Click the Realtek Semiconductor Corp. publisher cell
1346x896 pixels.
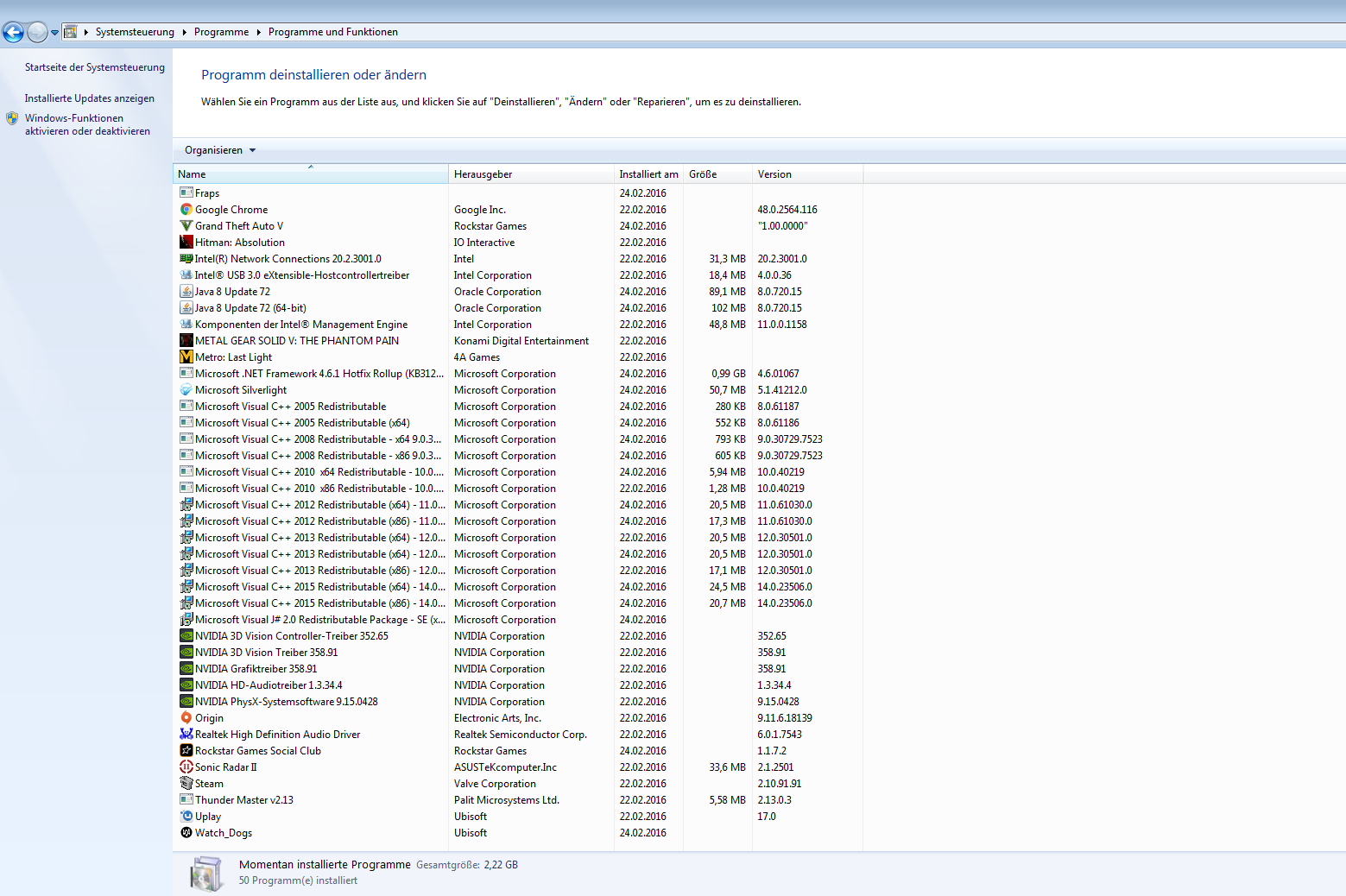(x=521, y=735)
